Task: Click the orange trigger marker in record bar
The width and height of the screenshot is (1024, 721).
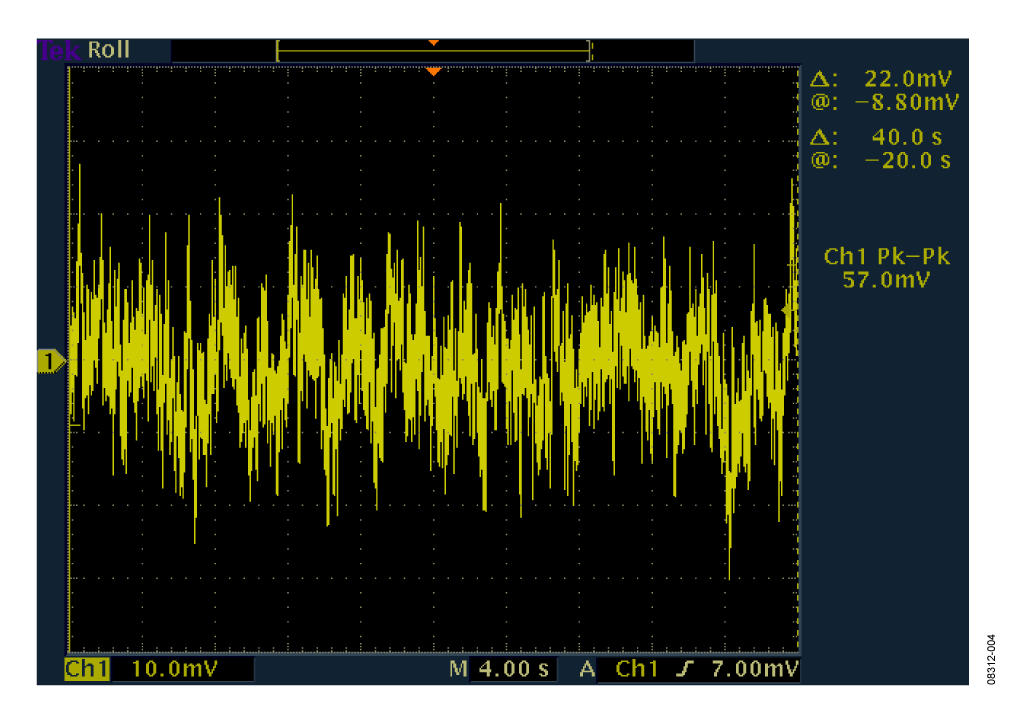Action: (x=433, y=43)
